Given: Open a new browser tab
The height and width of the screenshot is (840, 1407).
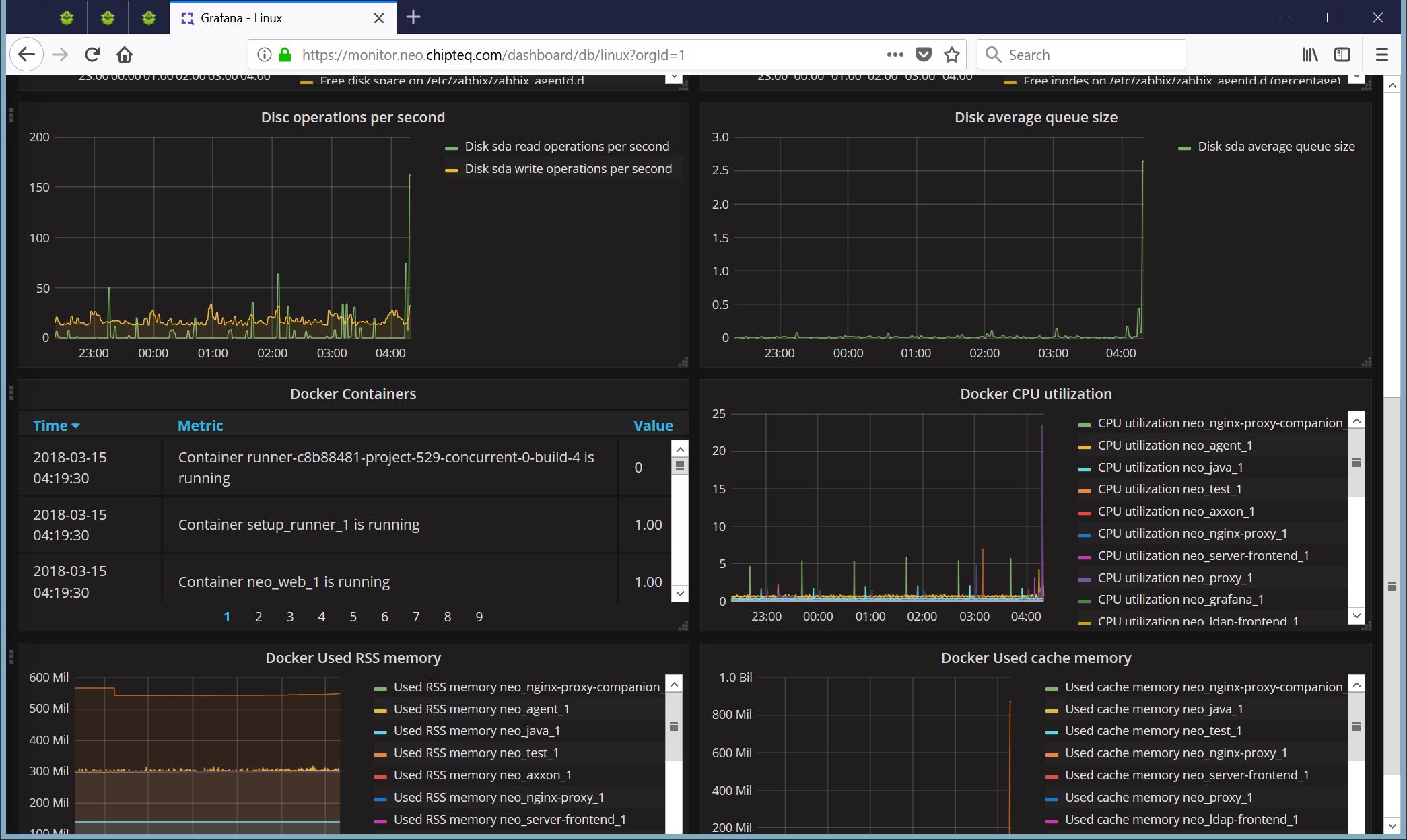Looking at the screenshot, I should tap(413, 17).
